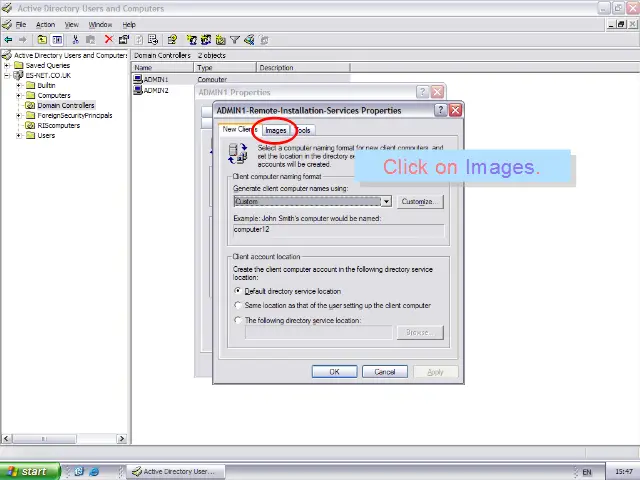Click the Internet Explorer quick launch icon
Screen dimensions: 640x480
tap(94, 471)
